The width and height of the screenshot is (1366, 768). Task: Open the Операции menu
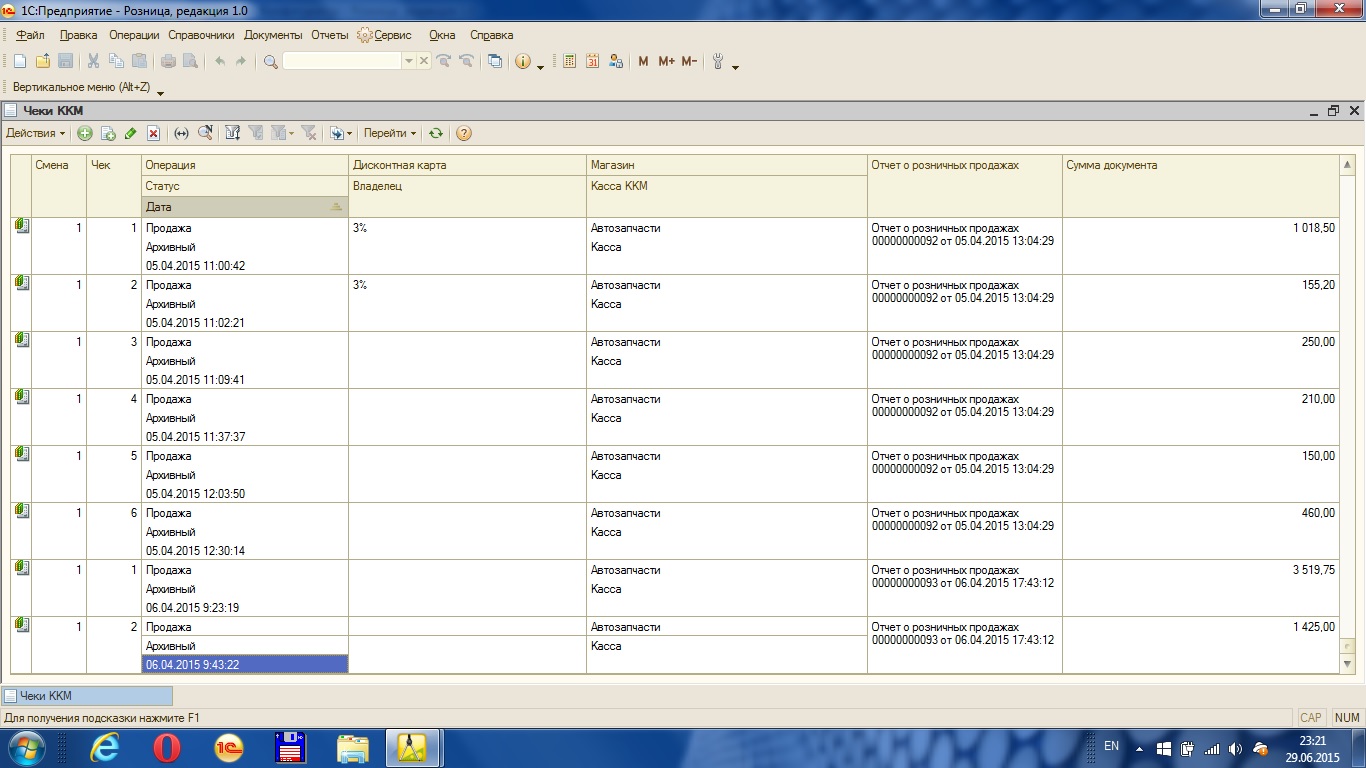pos(134,35)
